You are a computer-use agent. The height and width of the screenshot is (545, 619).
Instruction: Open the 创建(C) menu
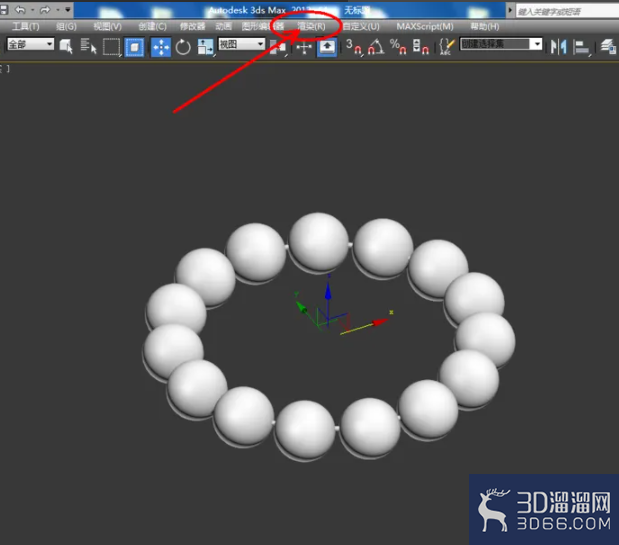[x=152, y=26]
